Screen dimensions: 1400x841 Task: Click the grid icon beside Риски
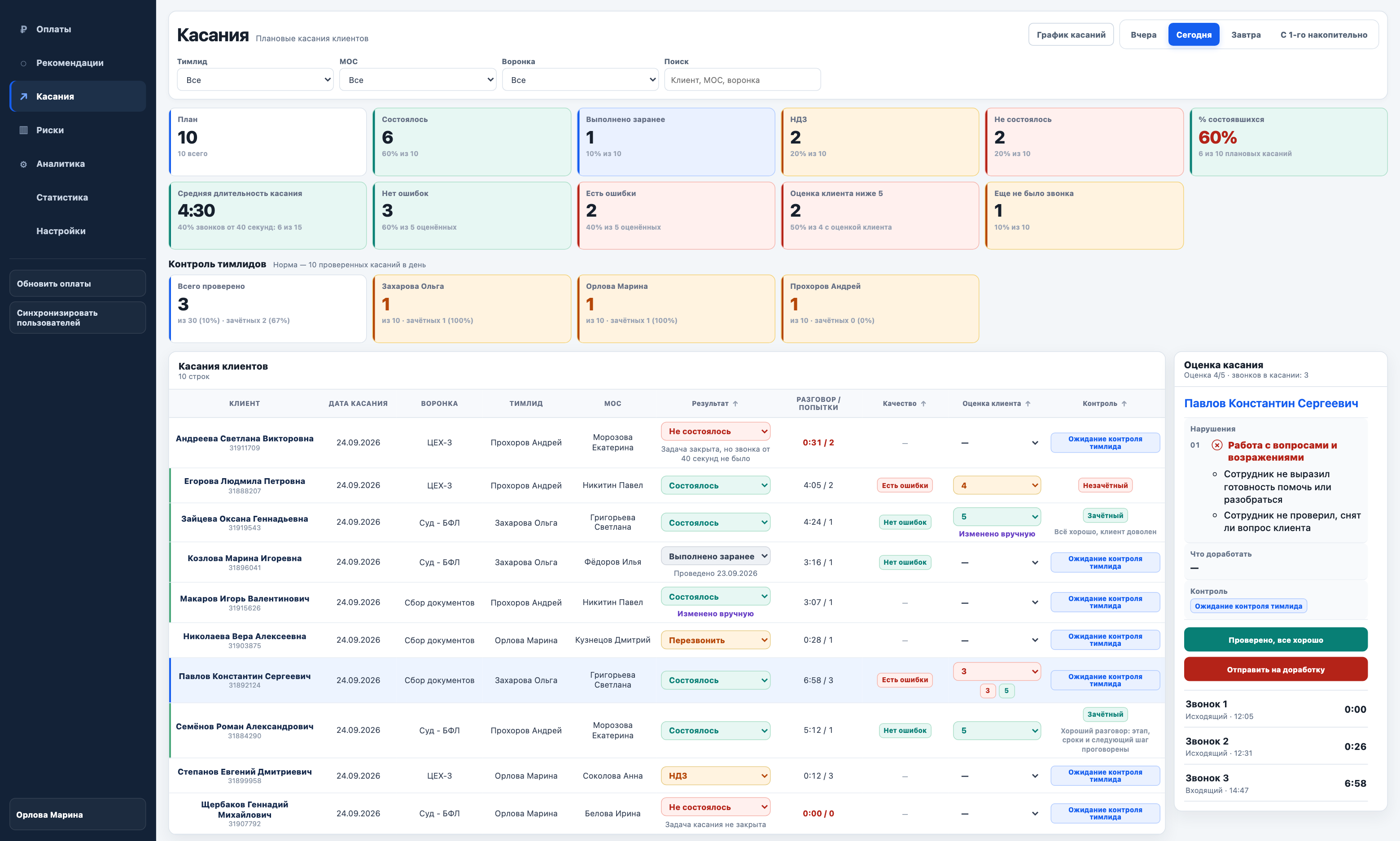(23, 131)
